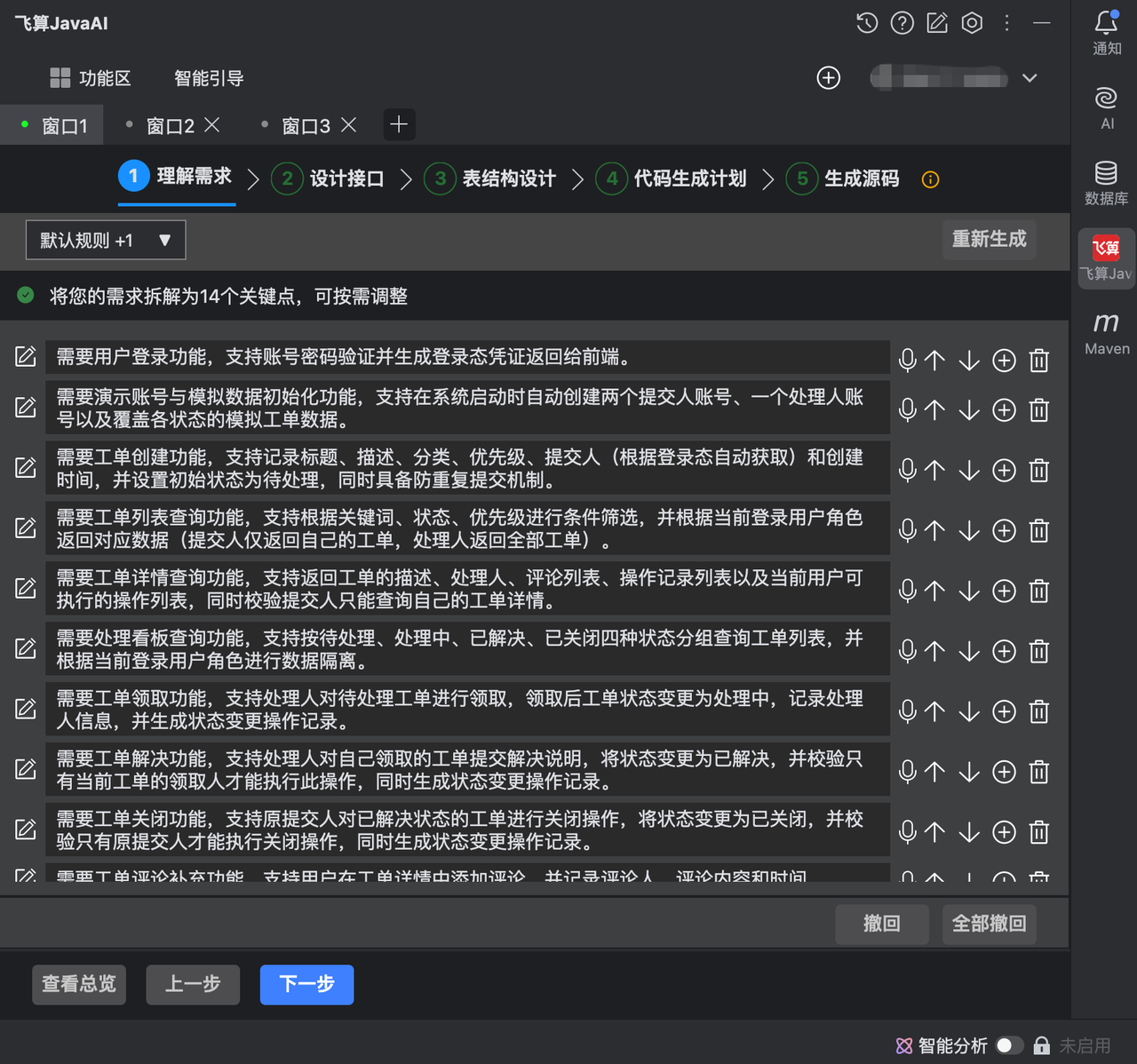
Task: Click the edit note icon in the header
Action: coord(937,23)
